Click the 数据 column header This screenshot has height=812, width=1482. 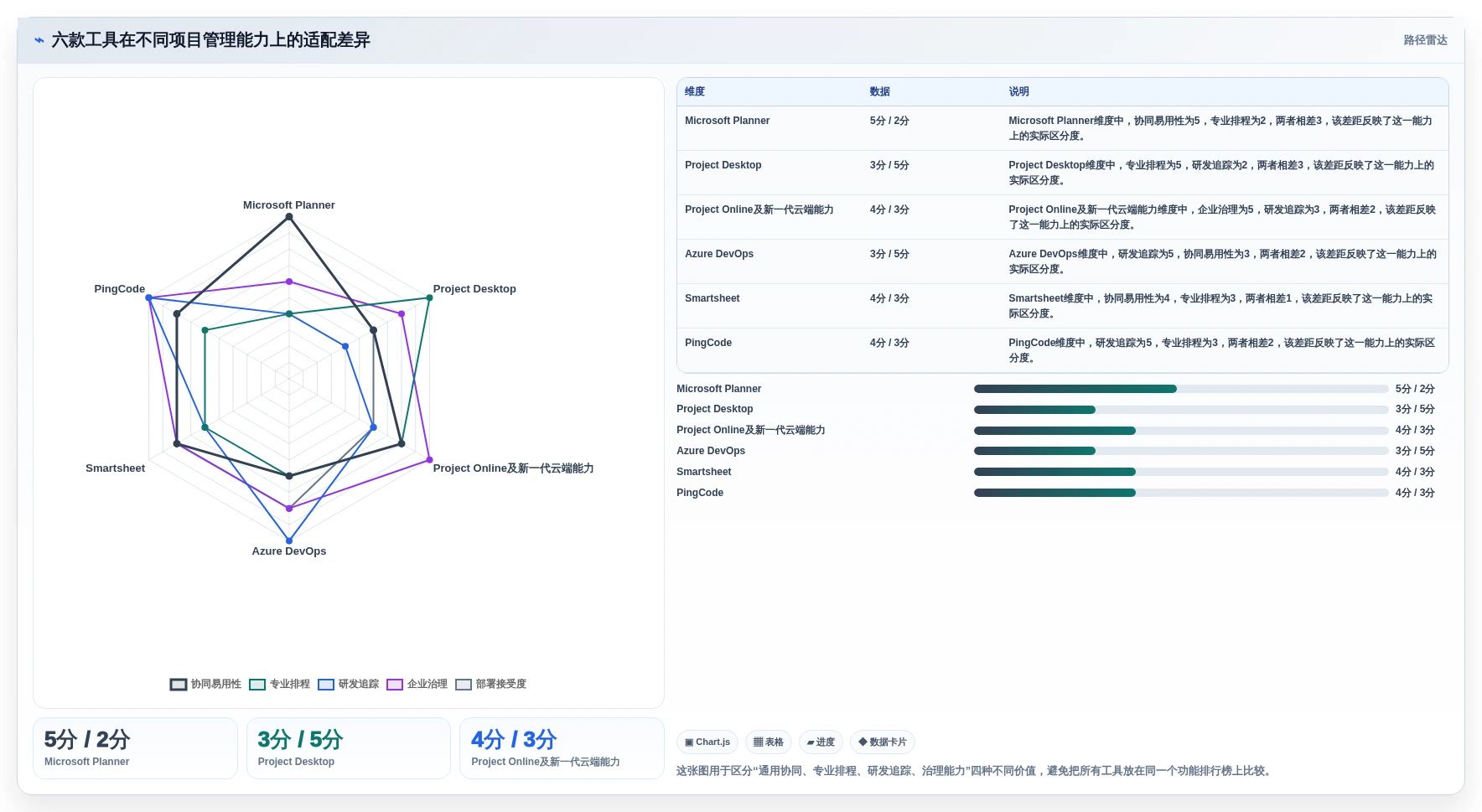click(879, 91)
